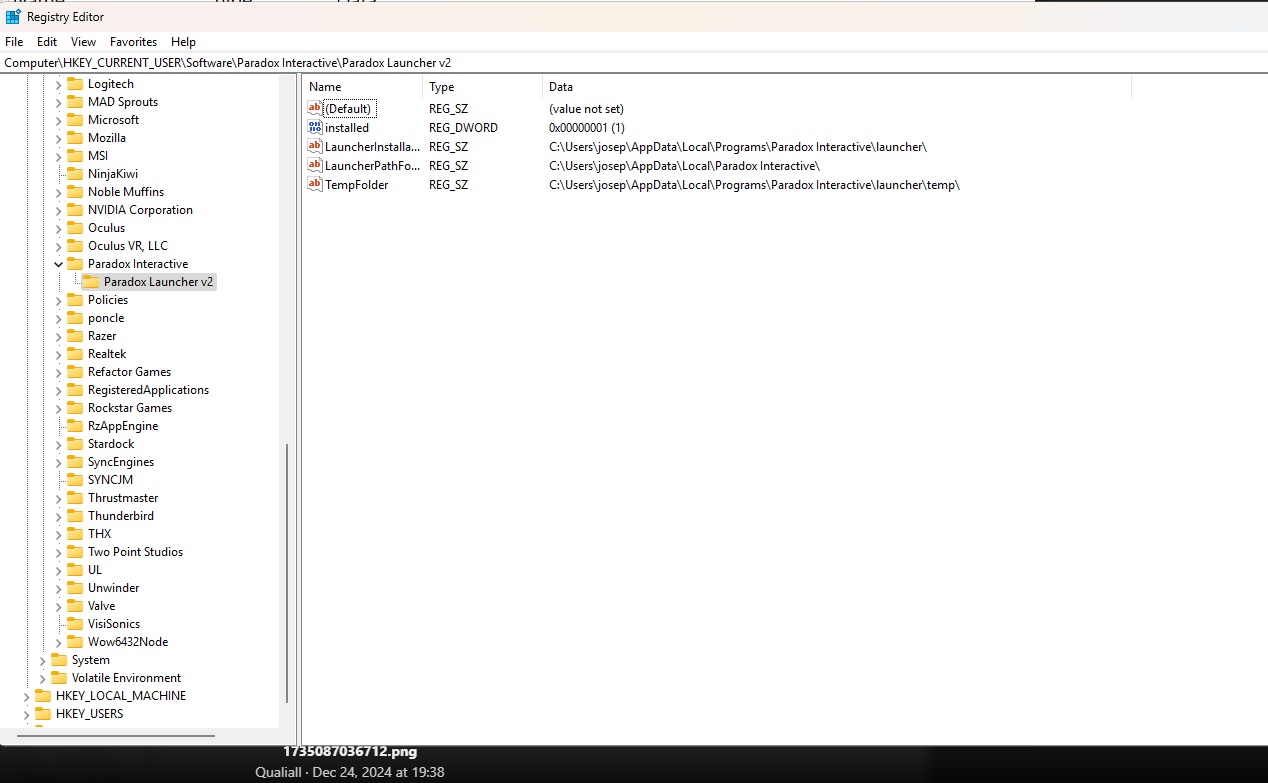Click the Registry Editor title bar icon
The width and height of the screenshot is (1268, 783).
pos(13,17)
